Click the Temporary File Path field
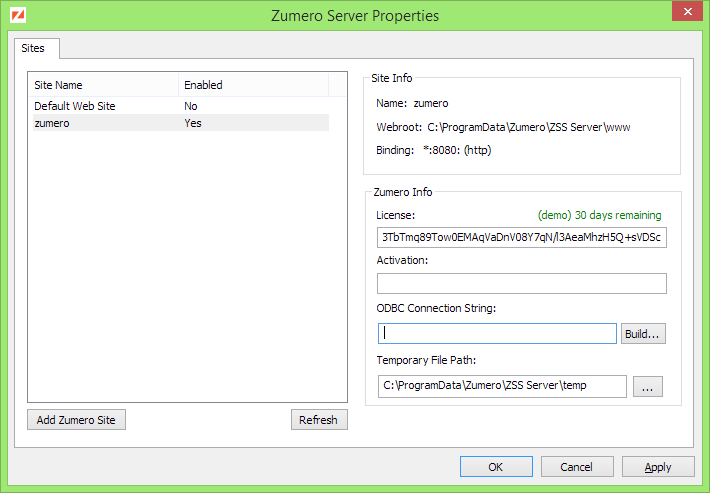The width and height of the screenshot is (710, 493). point(501,386)
